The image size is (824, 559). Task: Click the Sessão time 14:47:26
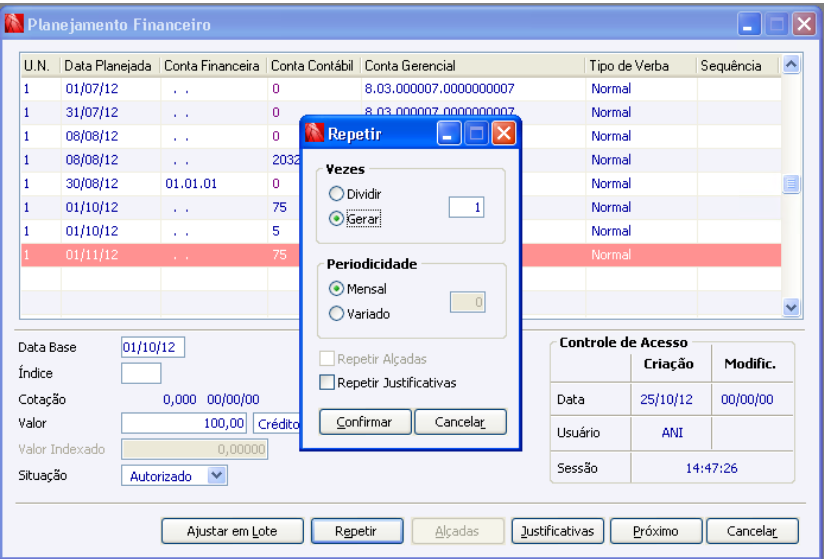pyautogui.click(x=712, y=468)
